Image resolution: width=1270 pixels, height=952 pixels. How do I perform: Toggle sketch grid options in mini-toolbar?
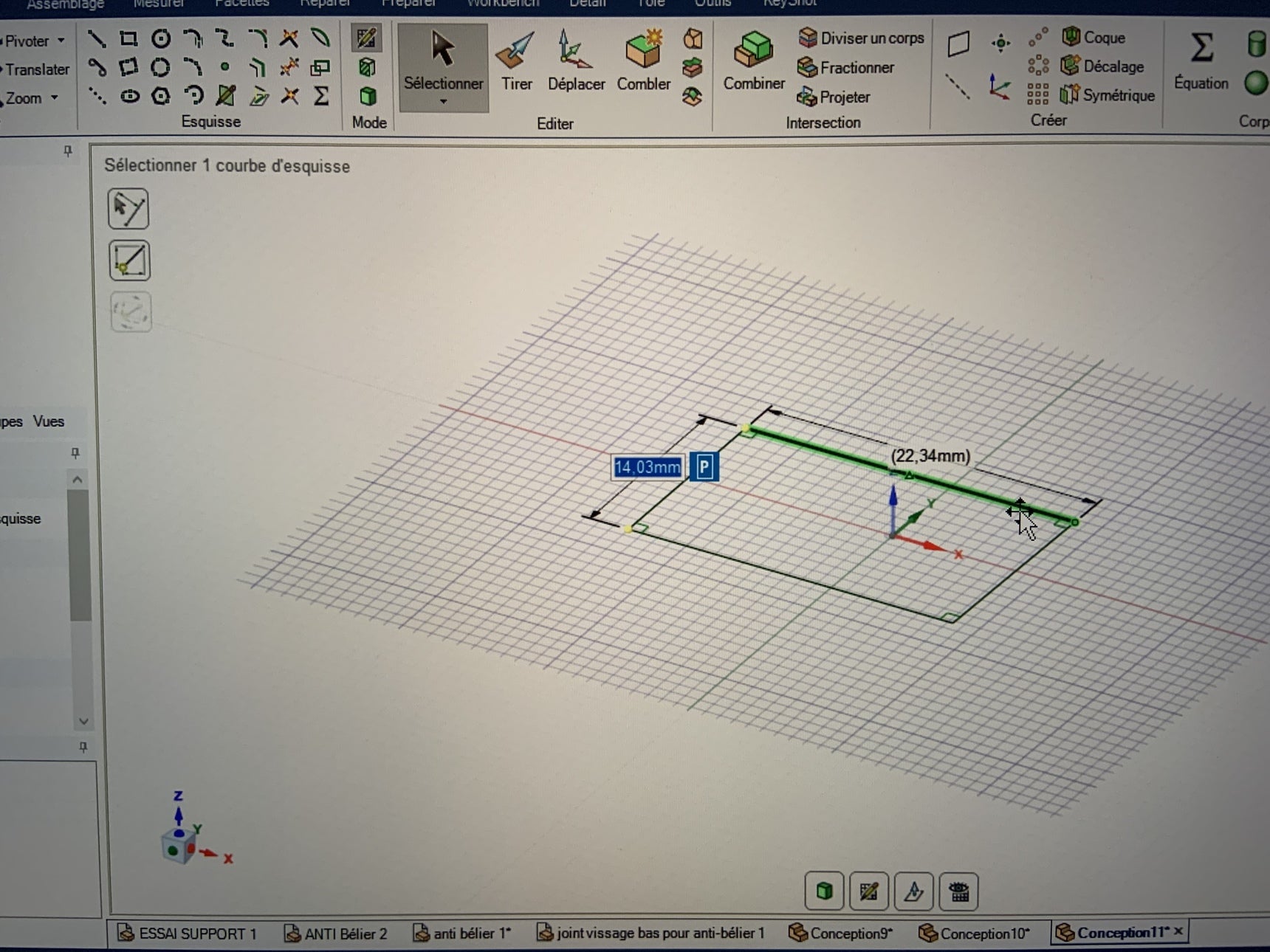click(x=958, y=891)
